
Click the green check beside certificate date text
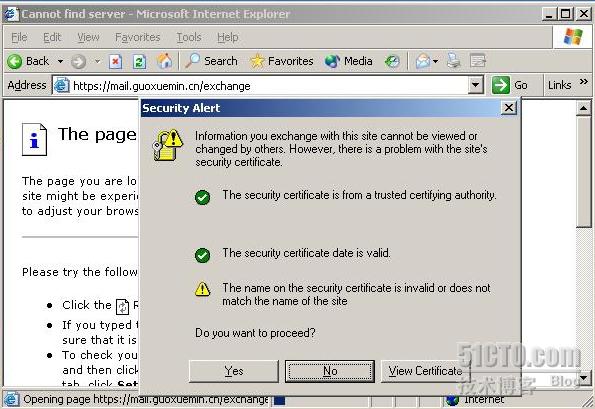coord(202,255)
